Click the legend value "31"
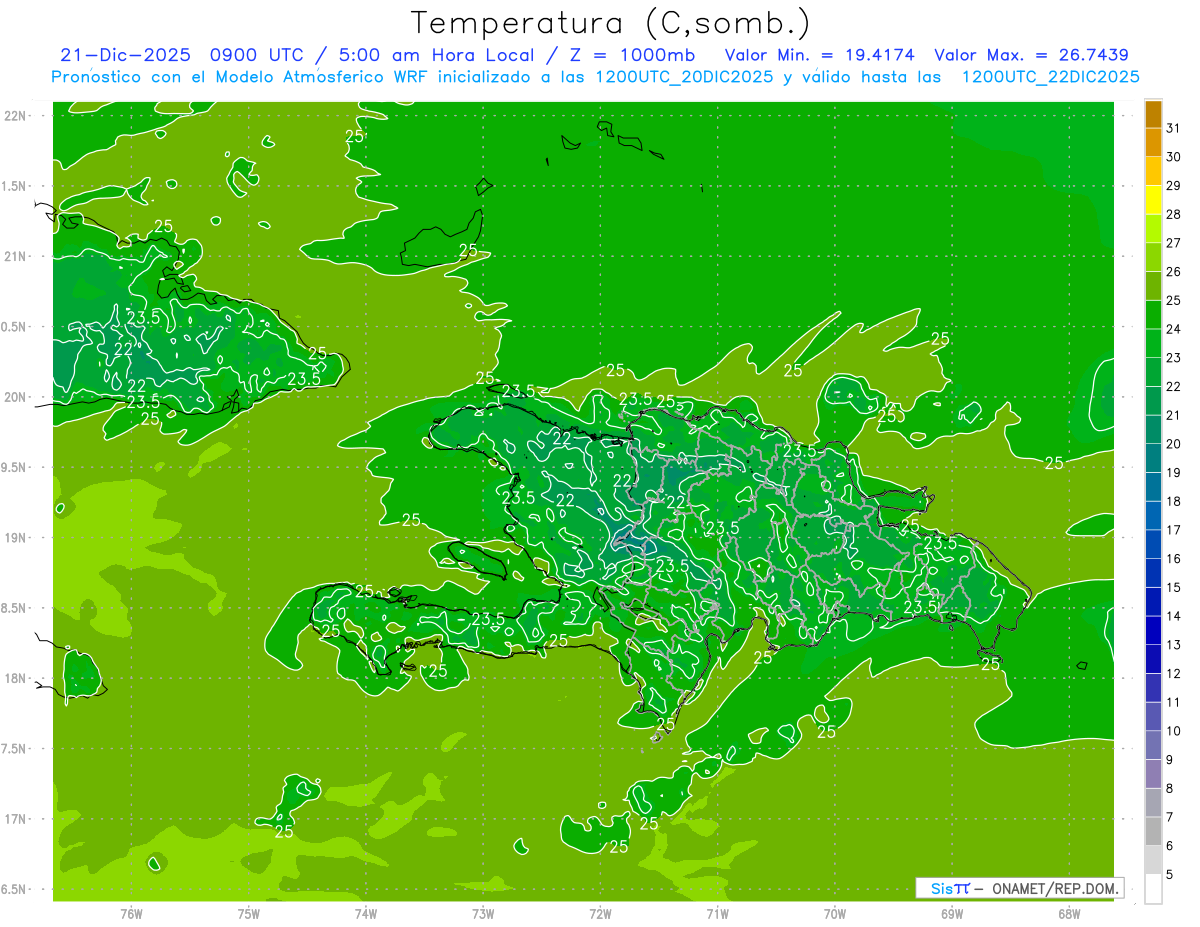 point(1174,128)
